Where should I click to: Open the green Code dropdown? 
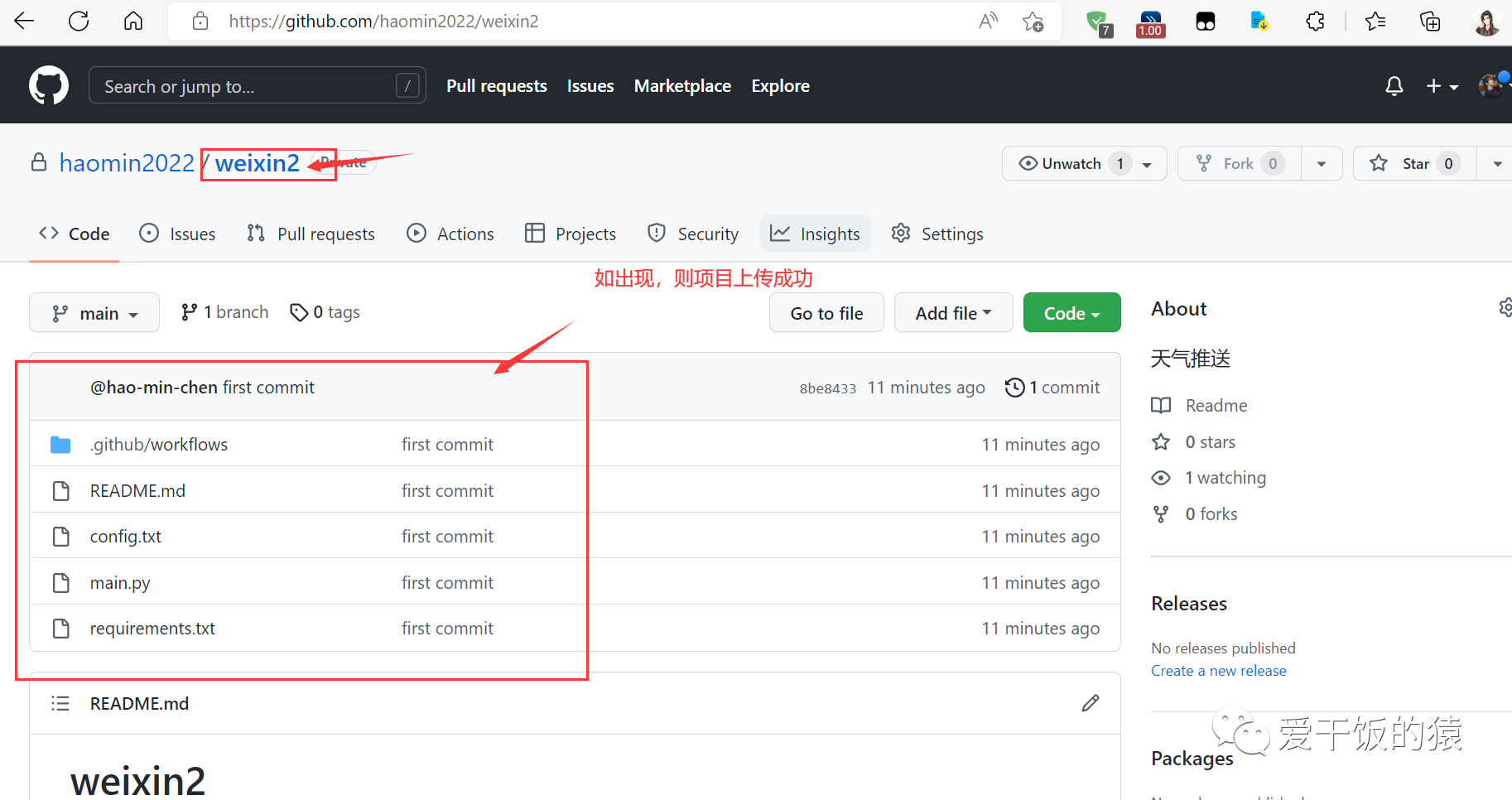point(1071,313)
